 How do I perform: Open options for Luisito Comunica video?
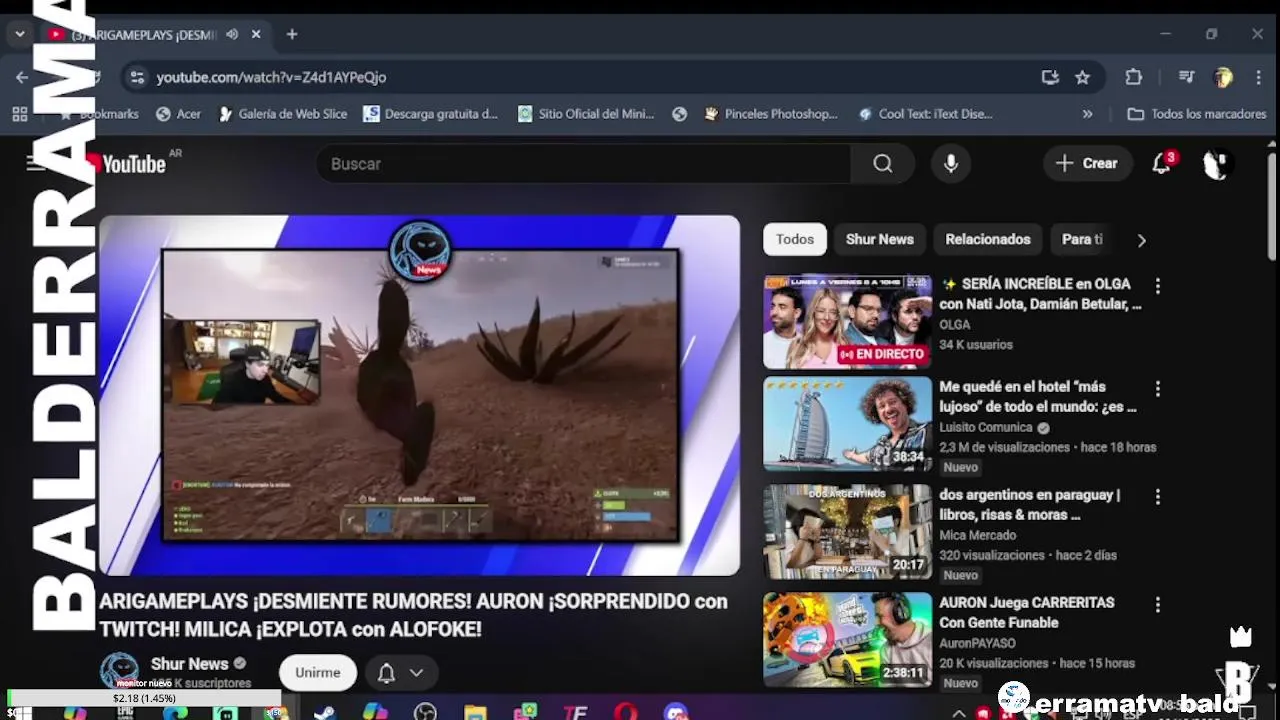(1158, 388)
